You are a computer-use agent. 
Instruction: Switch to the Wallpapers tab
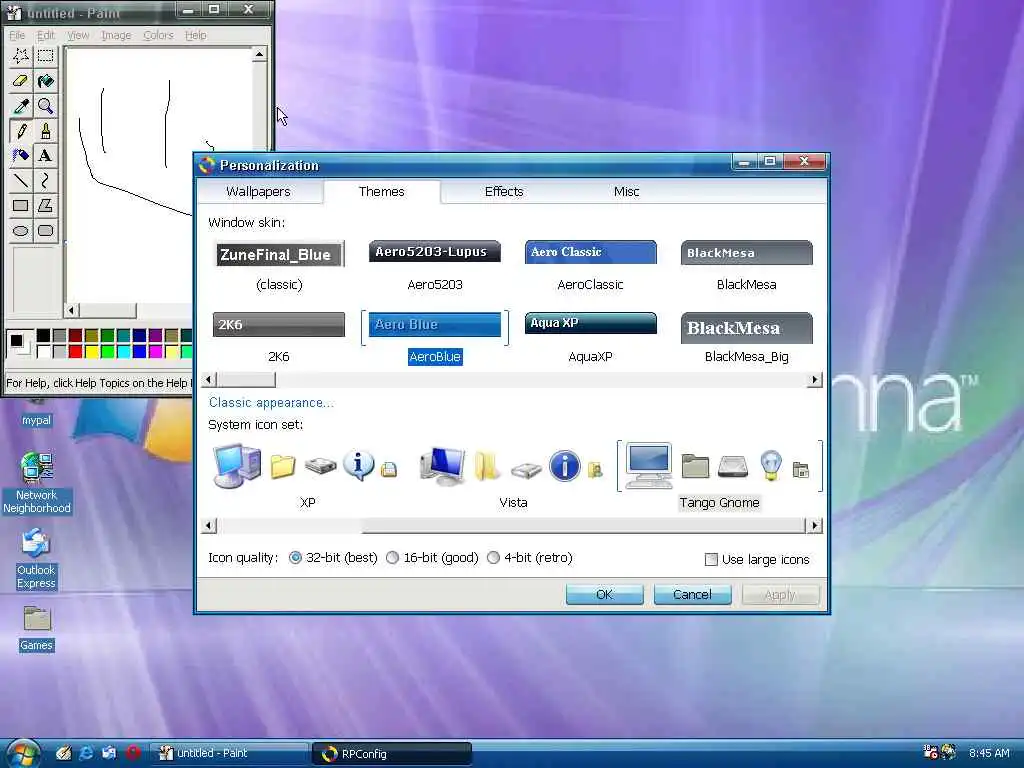(258, 191)
